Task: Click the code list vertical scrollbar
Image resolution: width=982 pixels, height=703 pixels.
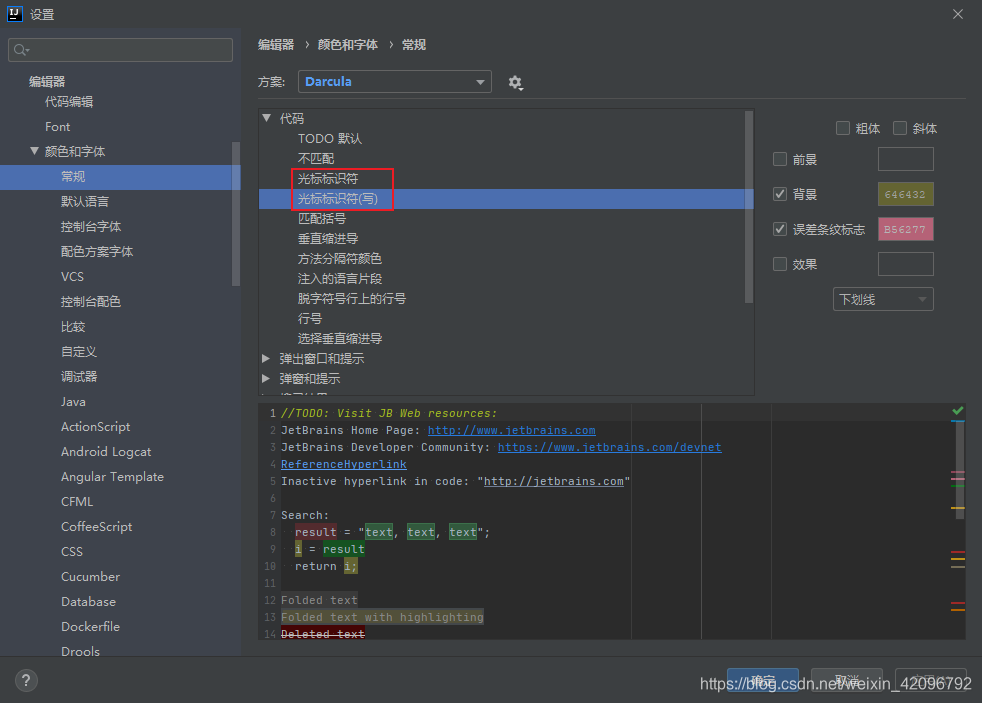Action: coord(748,207)
